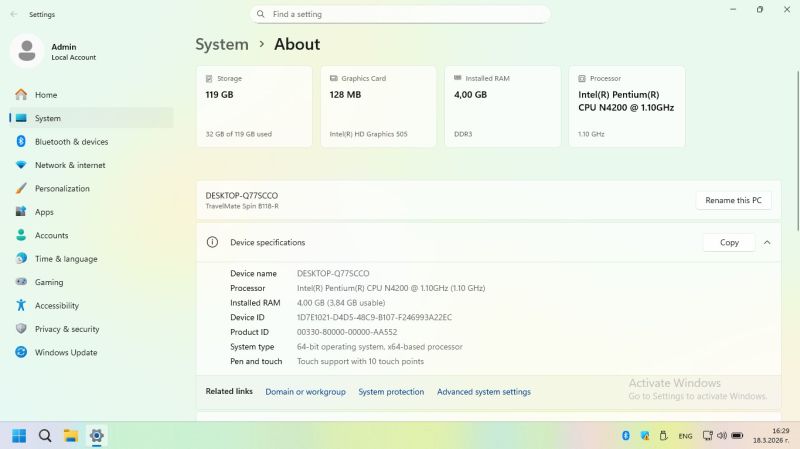Open the Bluetooth & devices settings page
The width and height of the screenshot is (800, 449).
click(x=70, y=142)
